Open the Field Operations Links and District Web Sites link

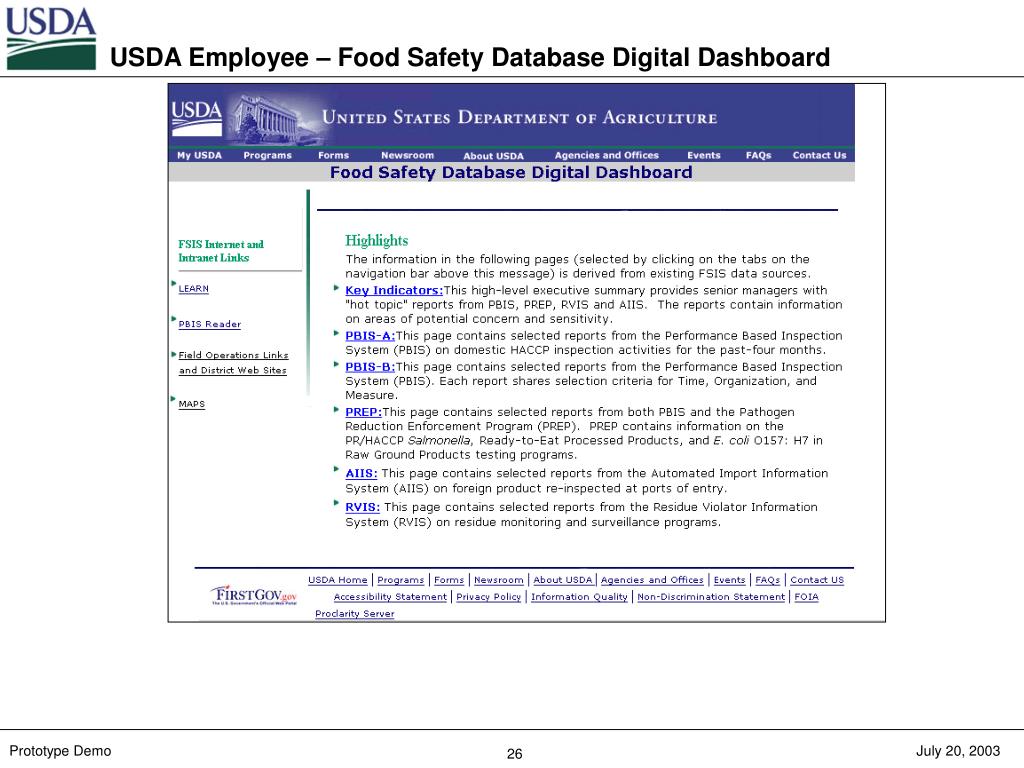coord(233,362)
